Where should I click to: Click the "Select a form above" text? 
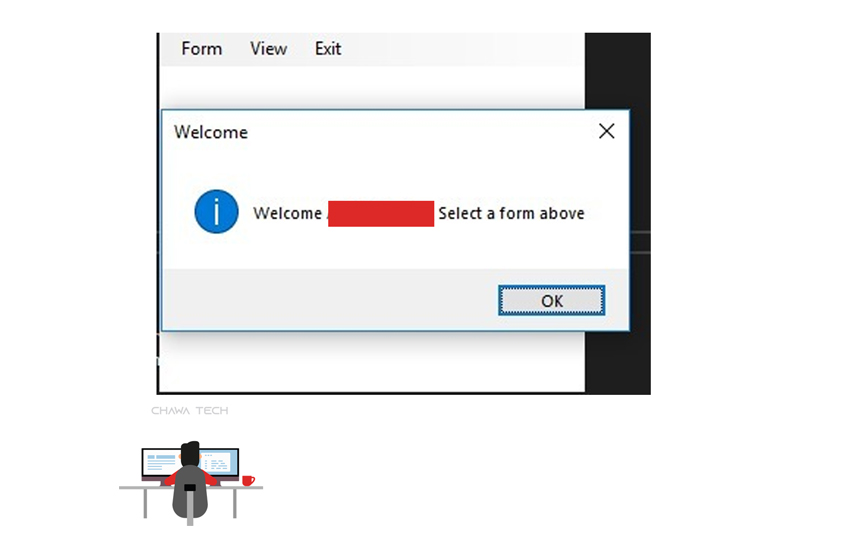coord(511,213)
